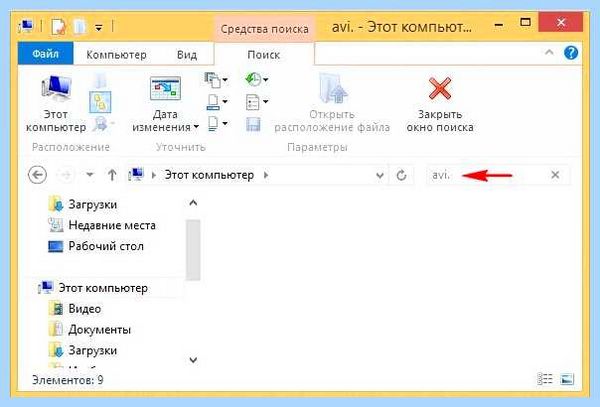
Task: Open the recent locations dropdown arrow
Action: [90, 175]
